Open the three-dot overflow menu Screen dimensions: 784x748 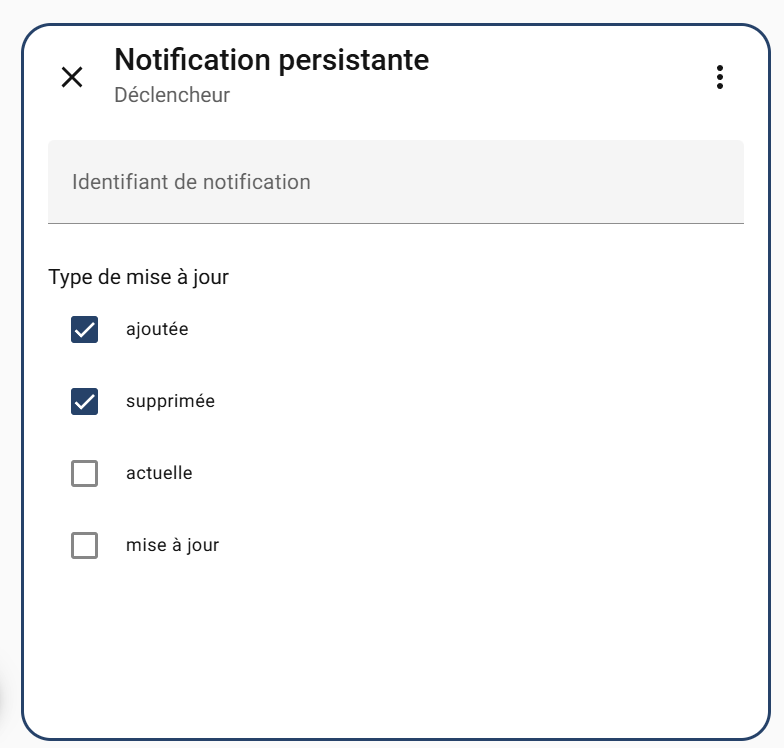pyautogui.click(x=720, y=77)
